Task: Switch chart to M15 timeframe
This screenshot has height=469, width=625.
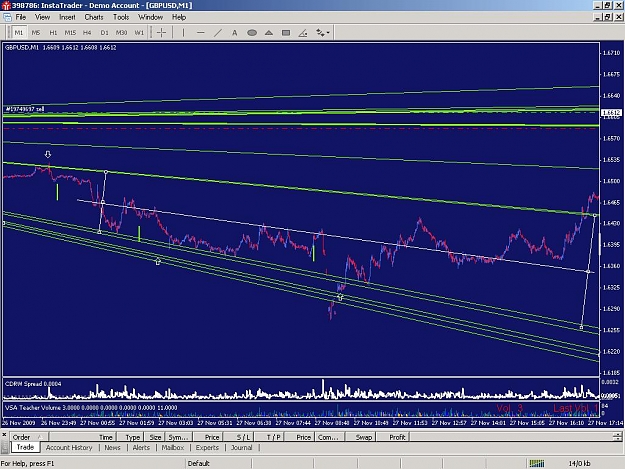Action: (70, 33)
